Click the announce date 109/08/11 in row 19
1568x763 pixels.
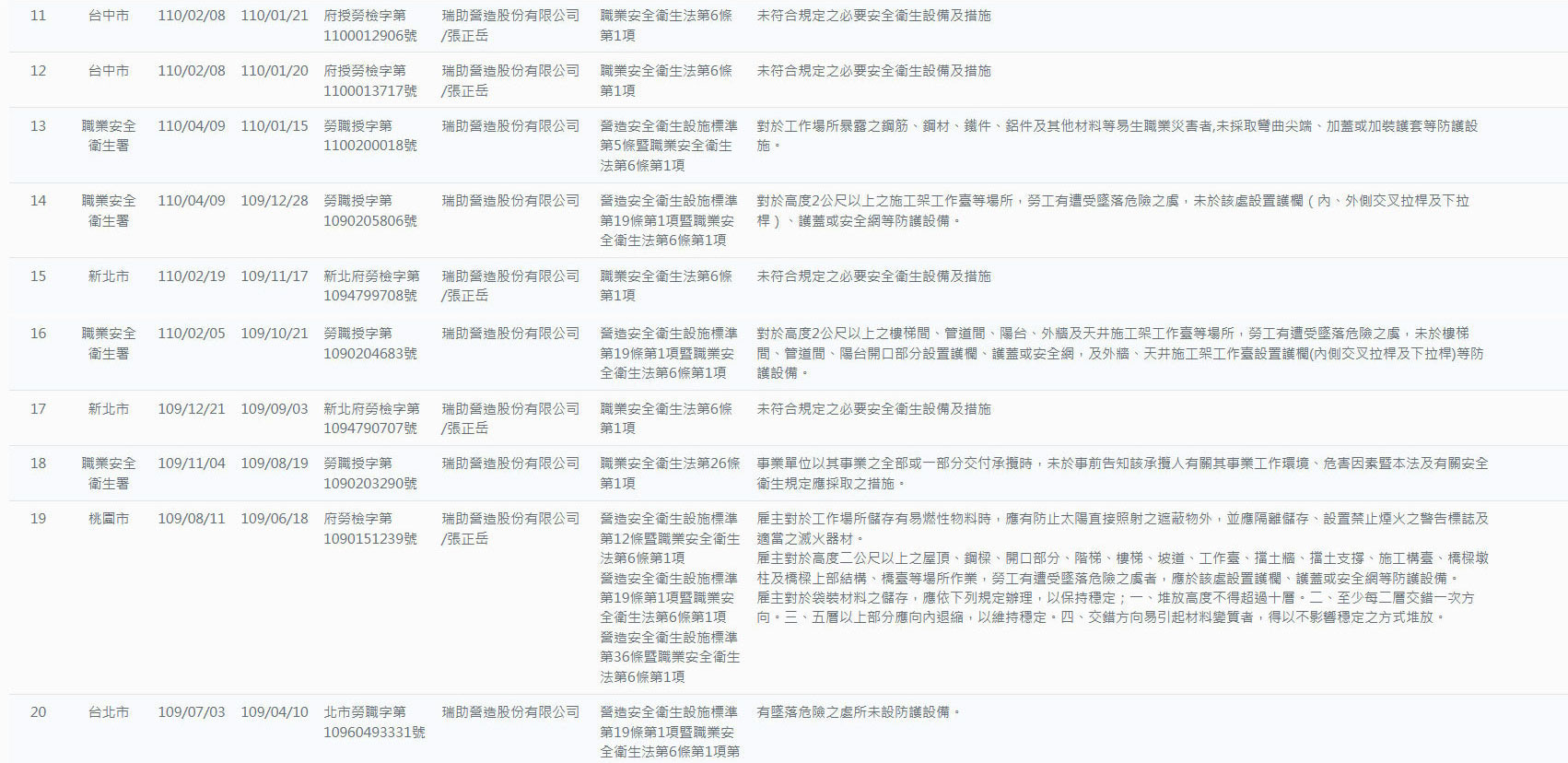pos(192,519)
